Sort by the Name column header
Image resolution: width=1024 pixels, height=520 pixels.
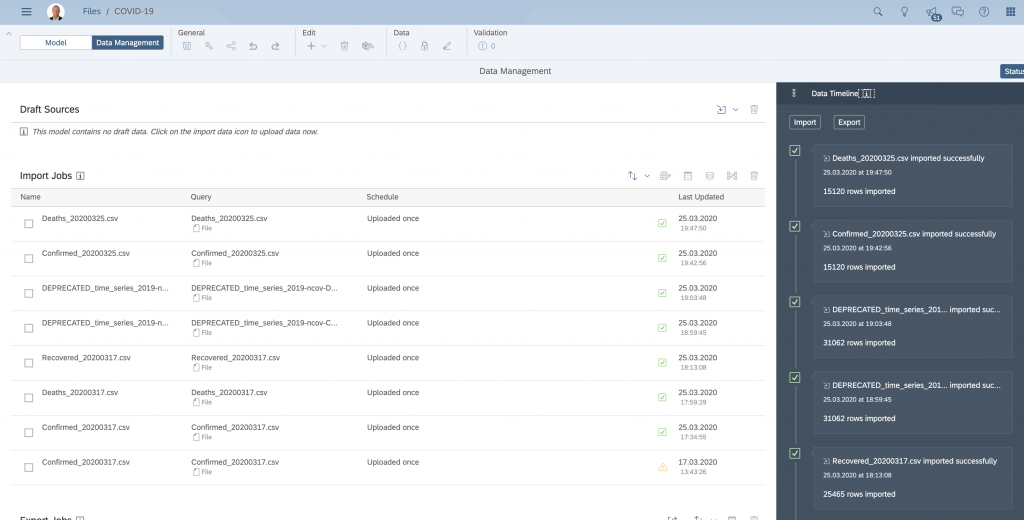coord(30,197)
